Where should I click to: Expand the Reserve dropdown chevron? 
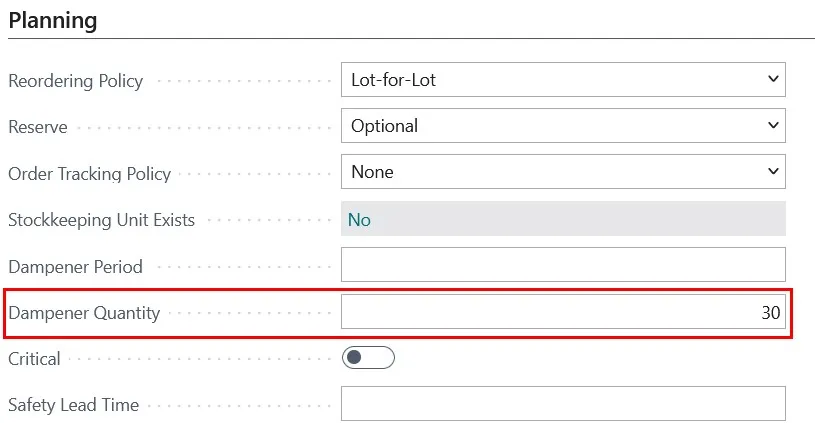[773, 125]
